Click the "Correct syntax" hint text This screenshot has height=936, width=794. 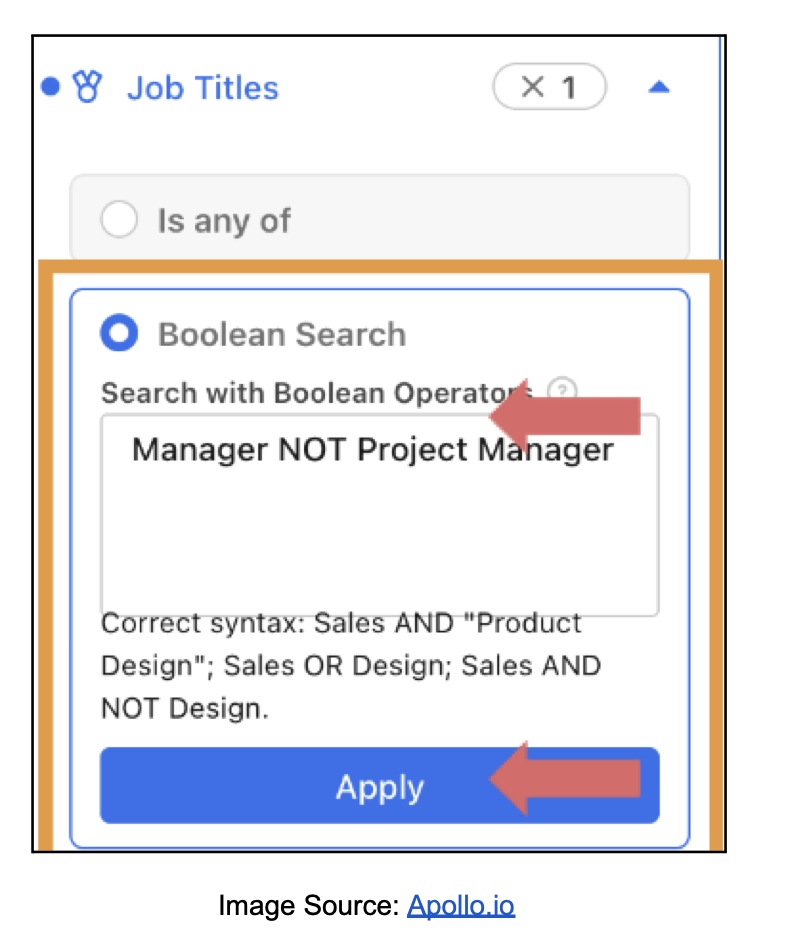(350, 665)
